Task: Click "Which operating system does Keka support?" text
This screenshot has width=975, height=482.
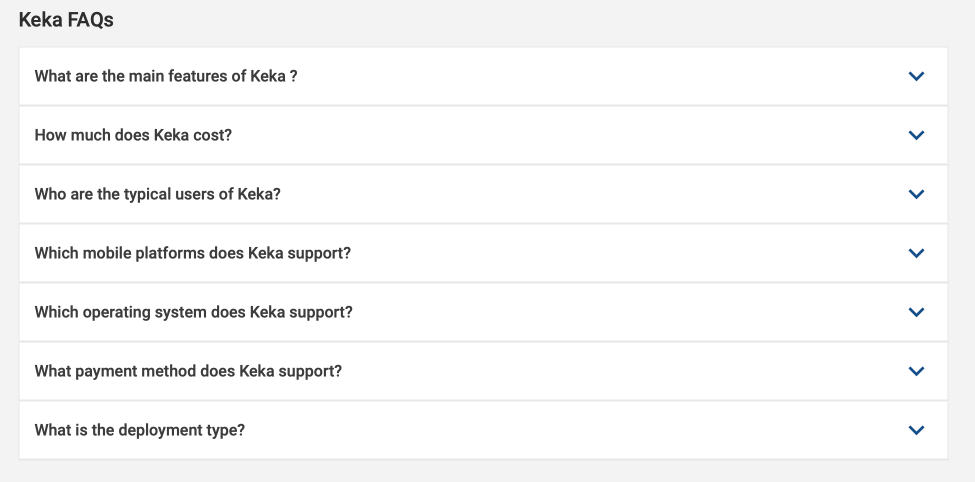Action: pos(193,312)
